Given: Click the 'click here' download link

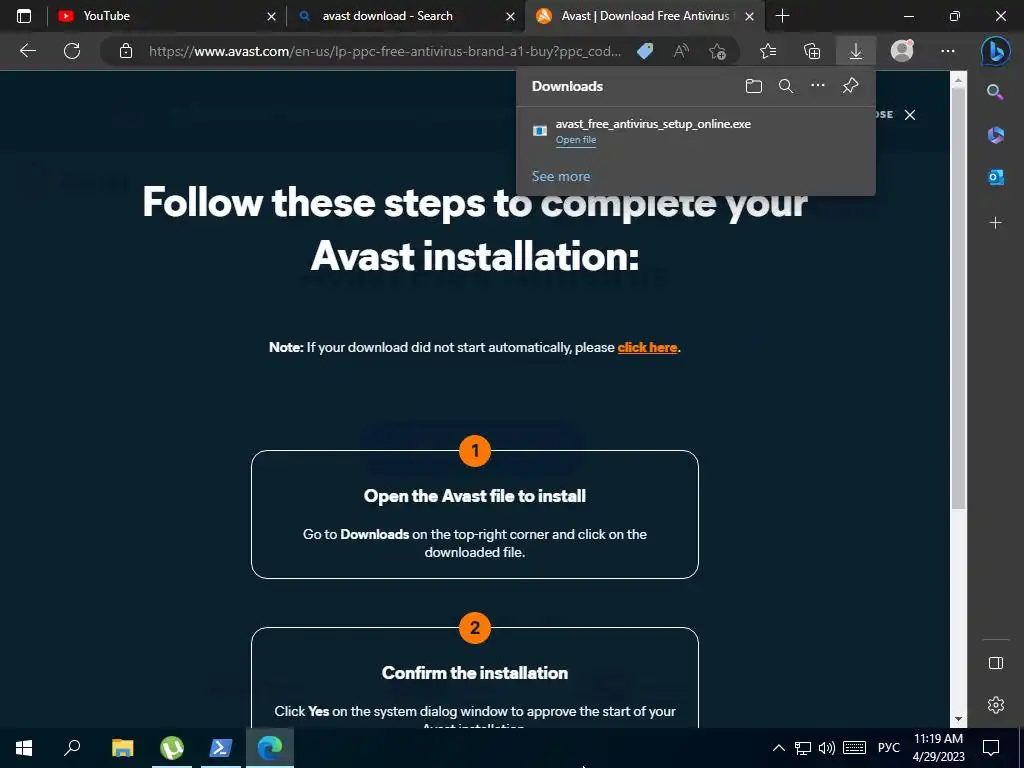Looking at the screenshot, I should pos(647,347).
